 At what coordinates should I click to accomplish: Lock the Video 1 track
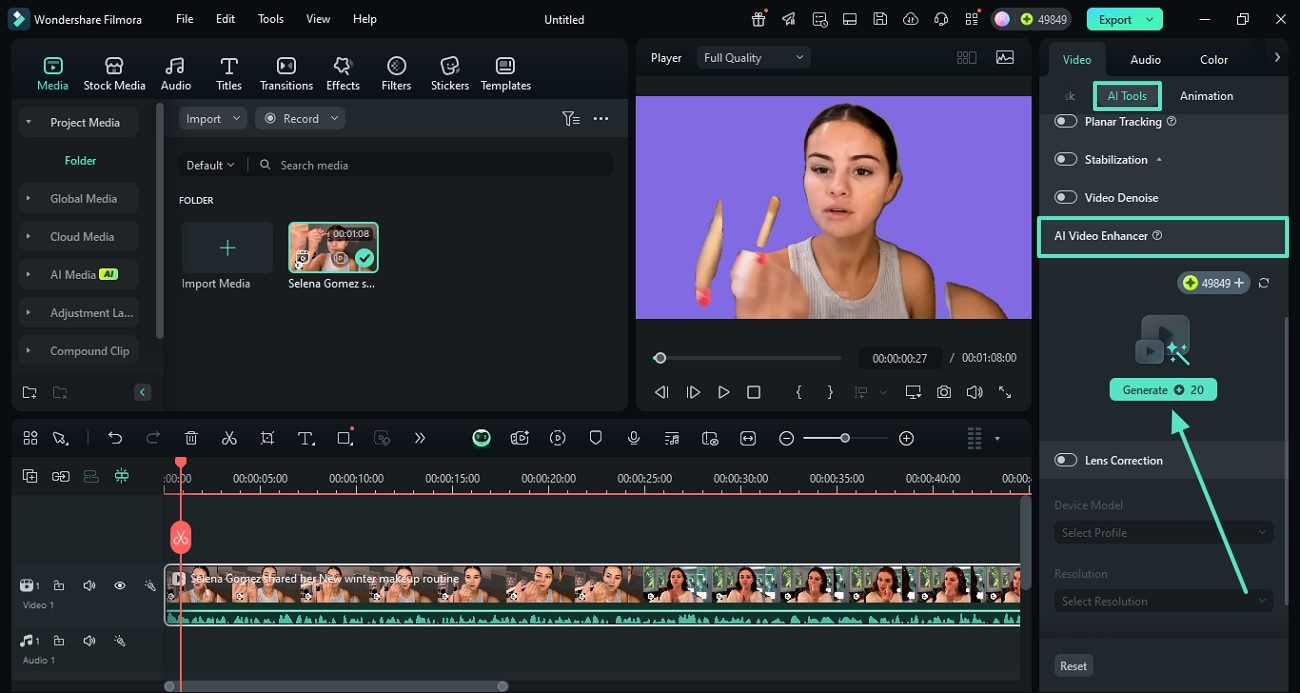pyautogui.click(x=59, y=586)
